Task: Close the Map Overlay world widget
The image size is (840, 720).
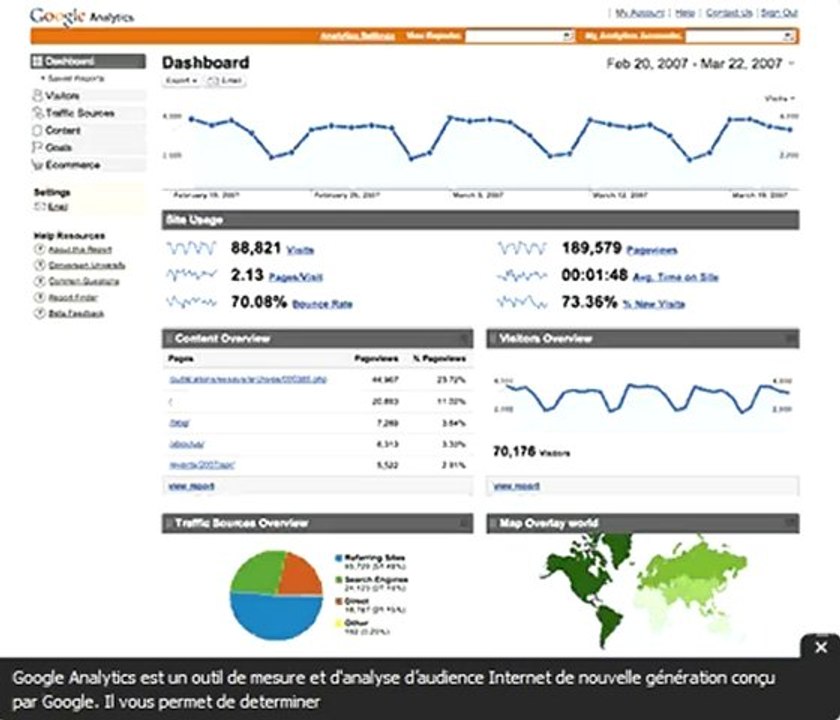Action: (x=790, y=521)
